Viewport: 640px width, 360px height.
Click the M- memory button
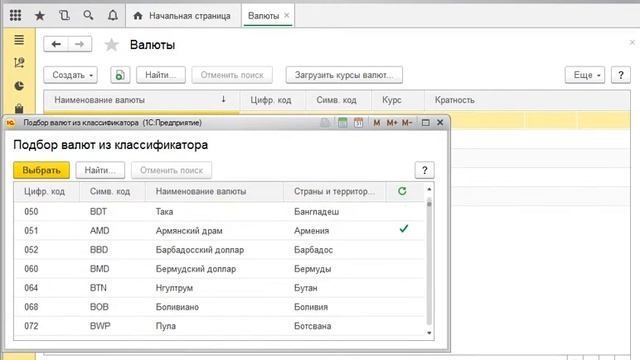407,122
